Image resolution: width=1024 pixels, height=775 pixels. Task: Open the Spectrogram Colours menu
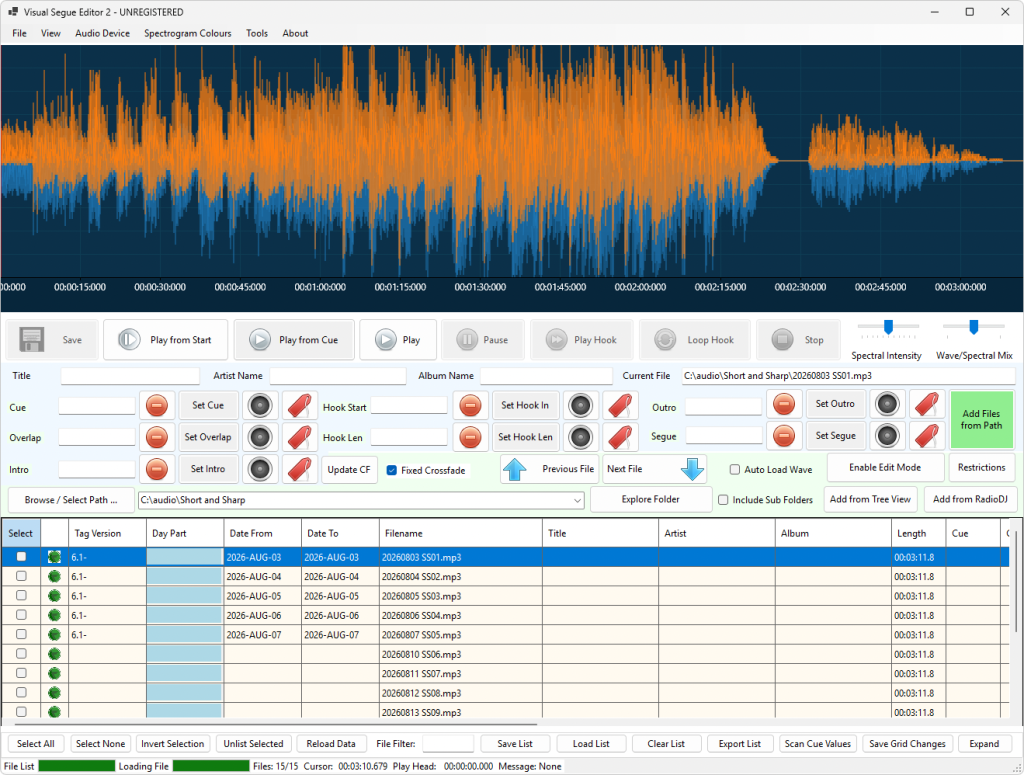[187, 33]
